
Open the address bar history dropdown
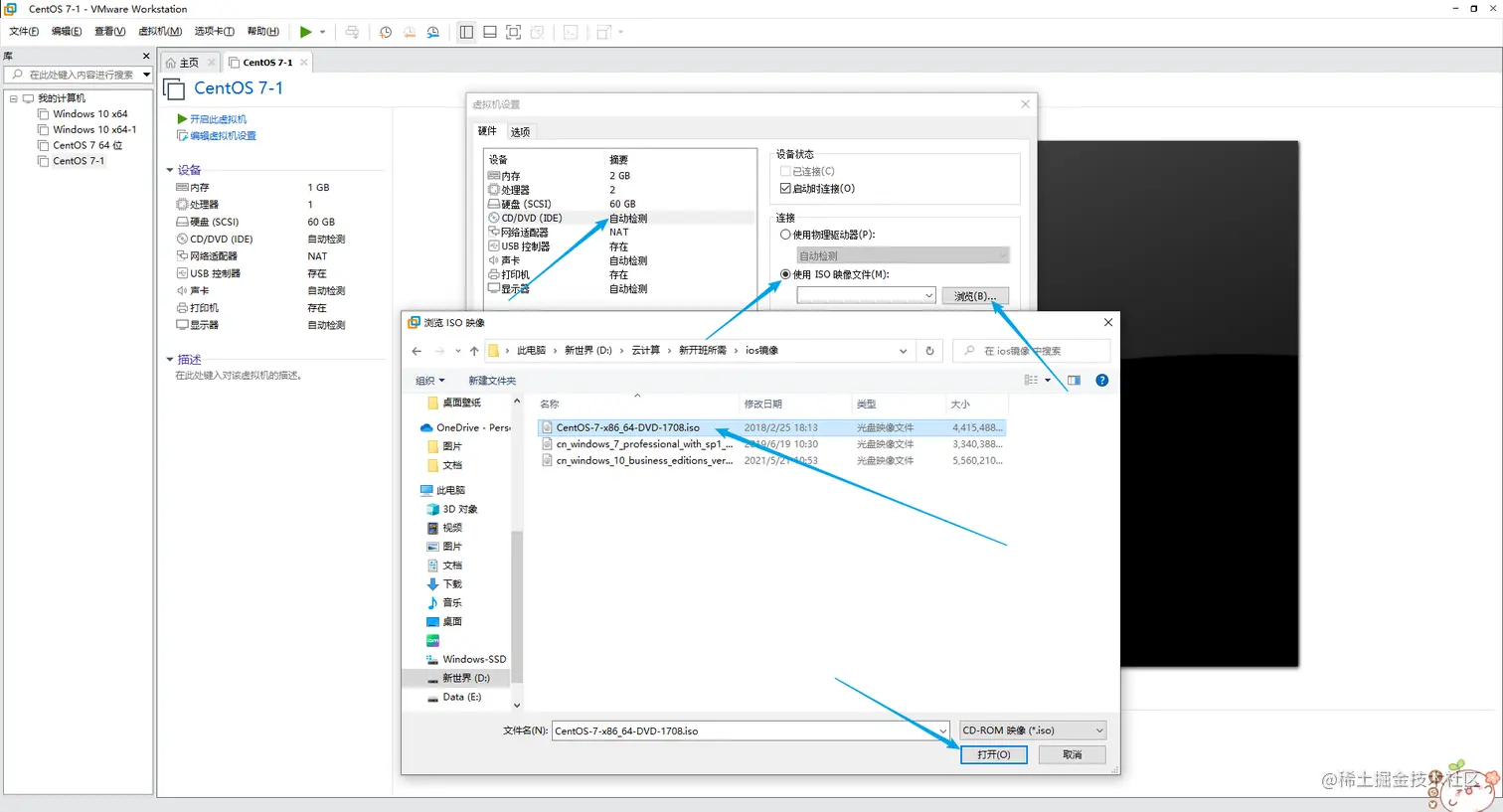903,351
